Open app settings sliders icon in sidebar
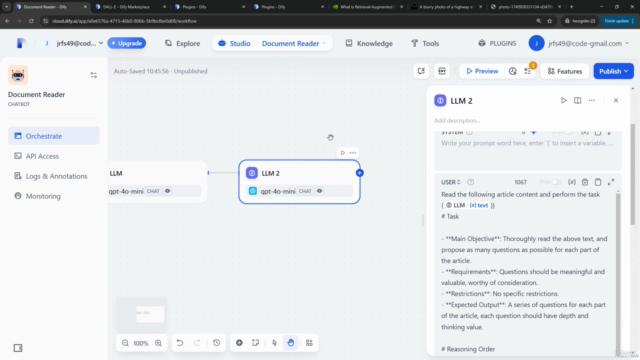The image size is (640, 360). (x=93, y=75)
